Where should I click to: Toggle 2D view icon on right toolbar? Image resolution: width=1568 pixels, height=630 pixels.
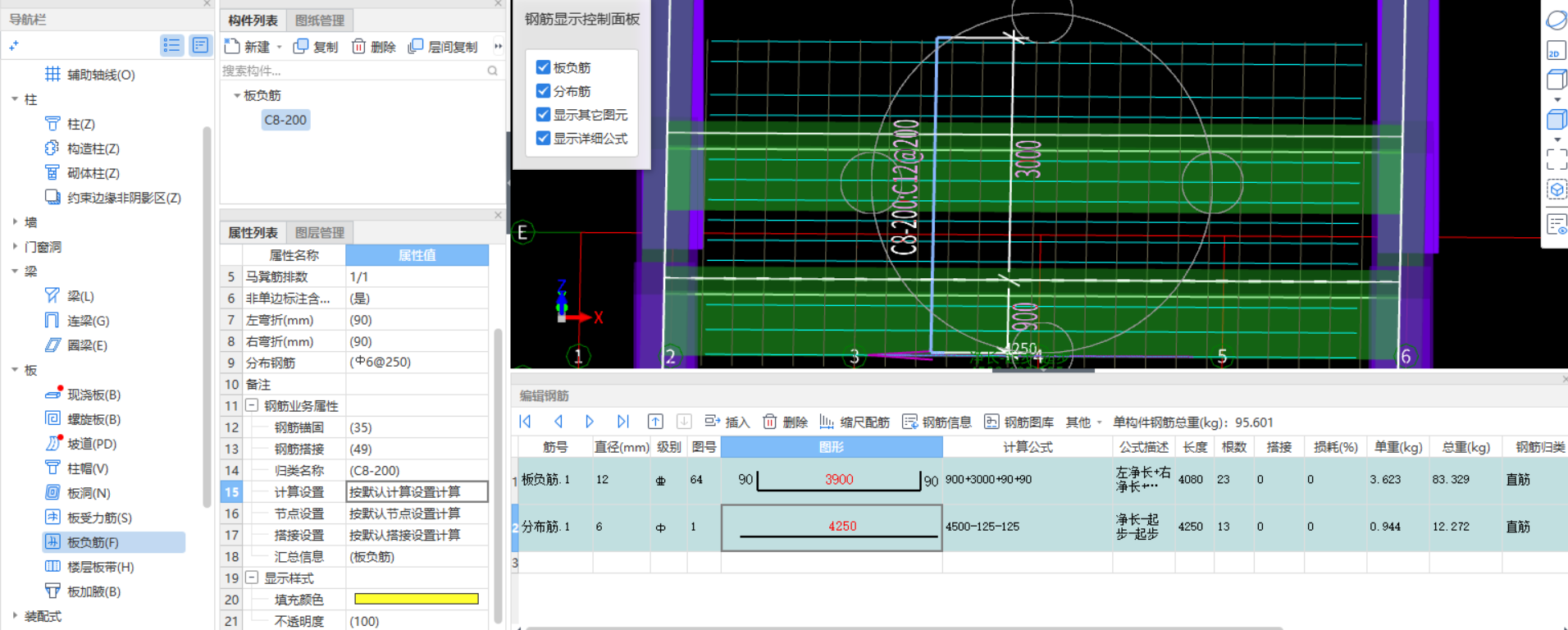pyautogui.click(x=1556, y=50)
